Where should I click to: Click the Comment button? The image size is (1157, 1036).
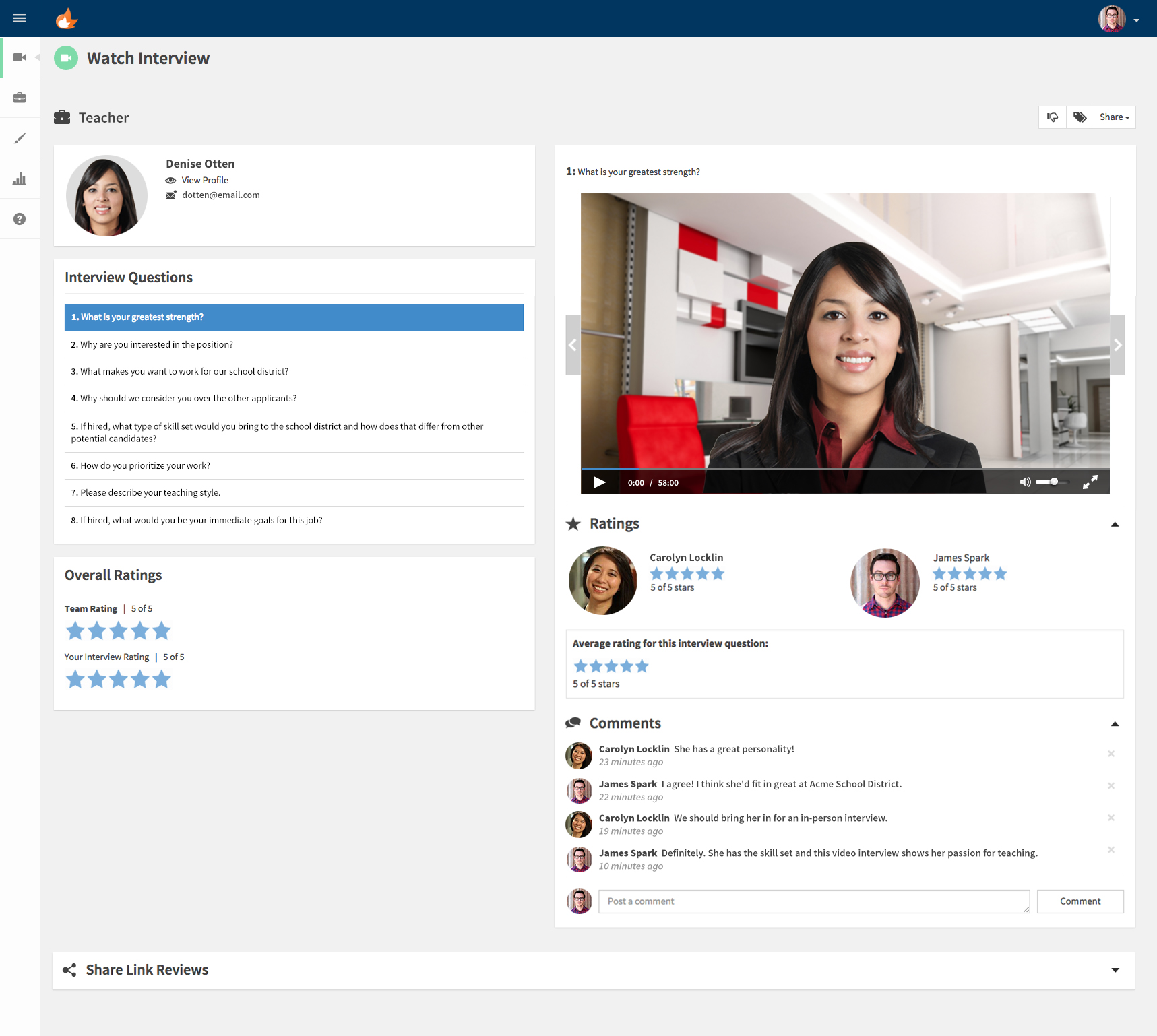1080,901
